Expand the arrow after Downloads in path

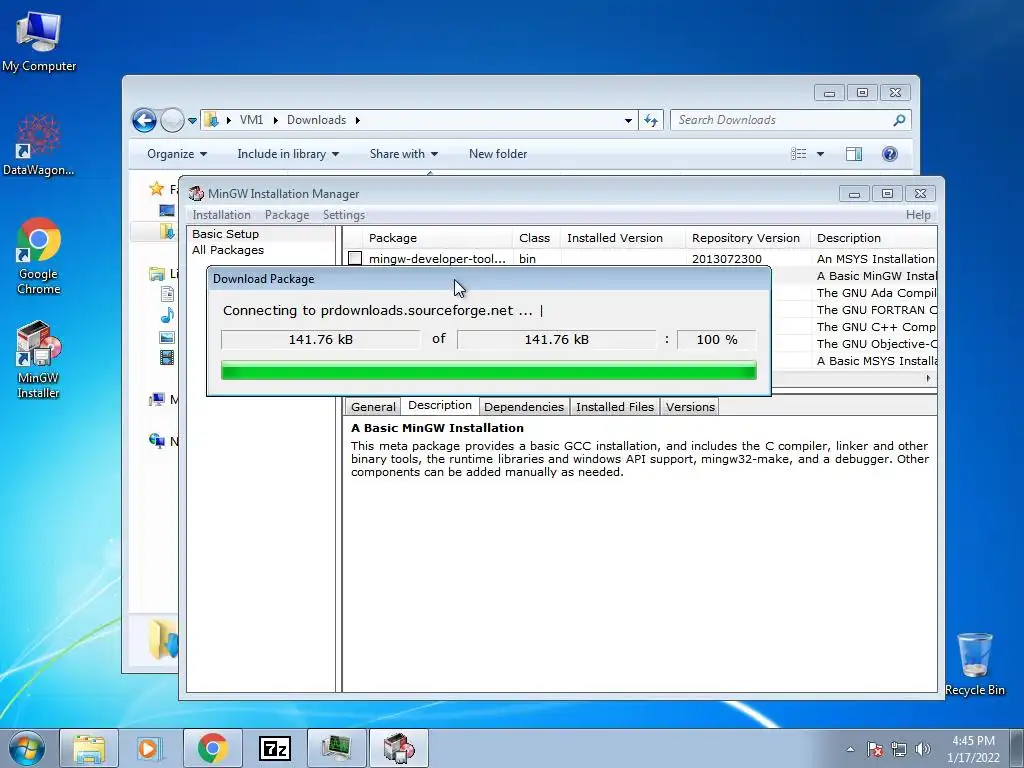pos(358,120)
